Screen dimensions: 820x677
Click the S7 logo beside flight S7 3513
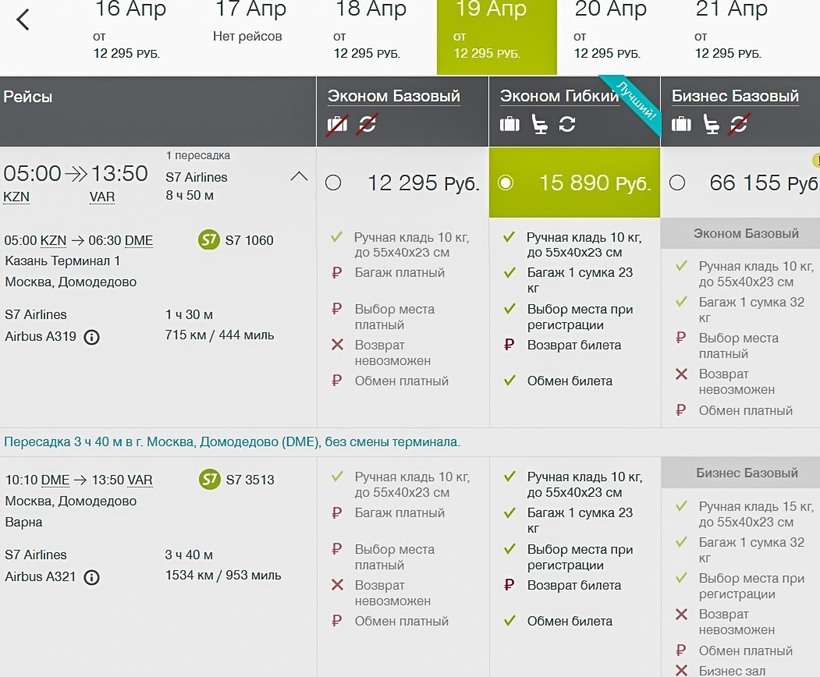point(209,479)
